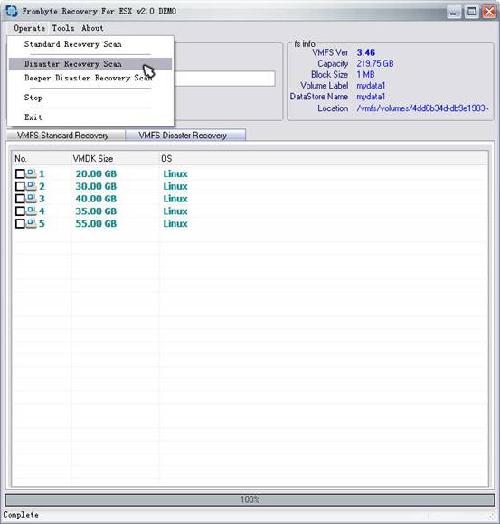Click the 100% progress bar

point(250,500)
